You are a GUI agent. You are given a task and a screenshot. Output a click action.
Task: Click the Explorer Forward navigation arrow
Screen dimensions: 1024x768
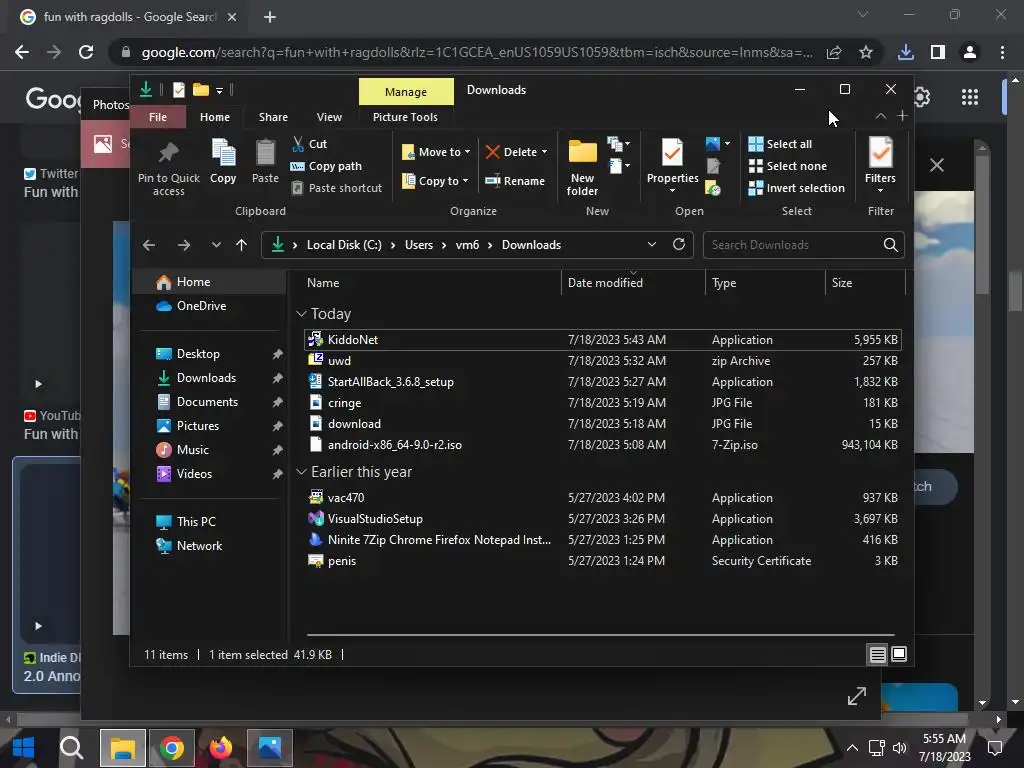tap(184, 245)
